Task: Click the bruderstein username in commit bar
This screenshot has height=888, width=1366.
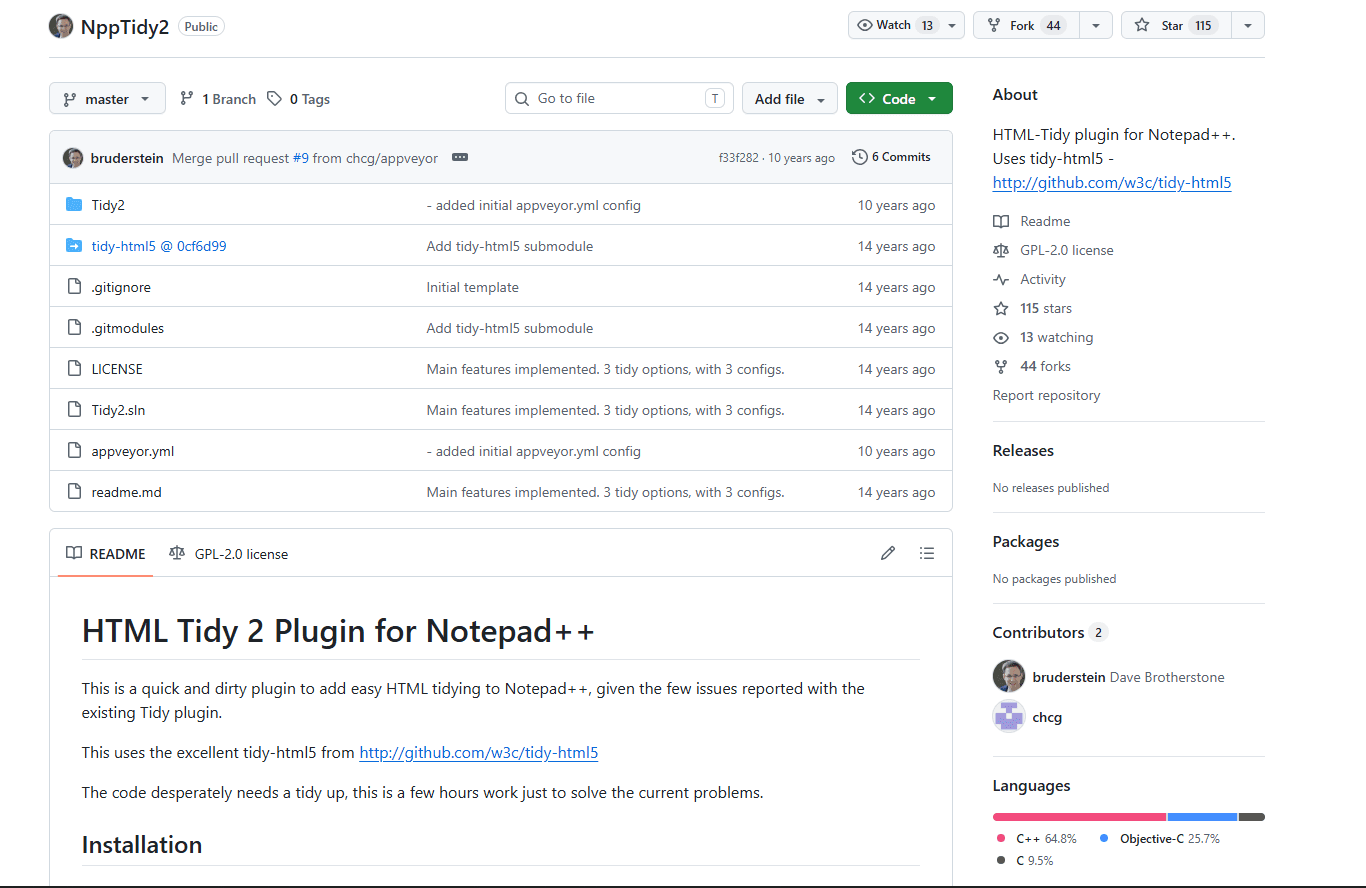Action: 127,158
